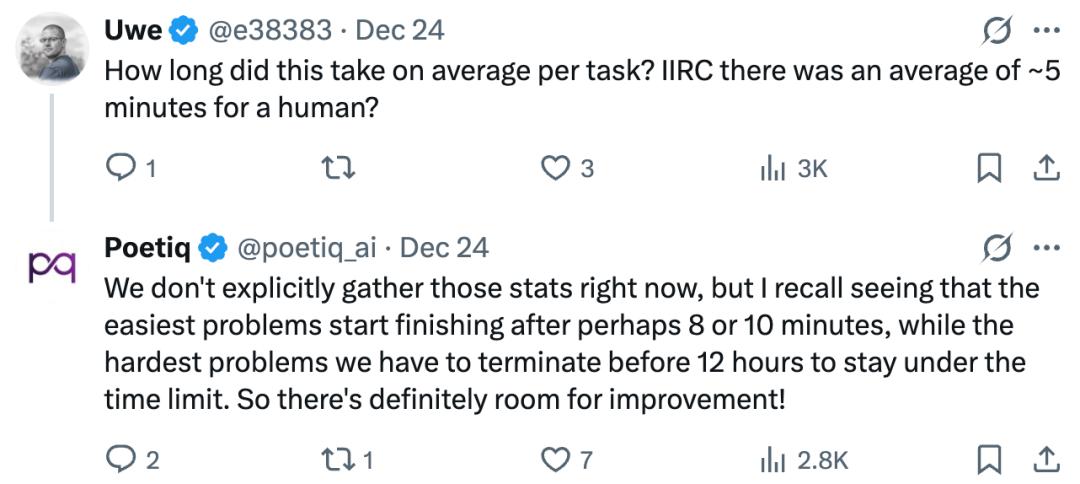
Task: Open Poetiq's profile logo avatar
Action: pyautogui.click(x=52, y=267)
